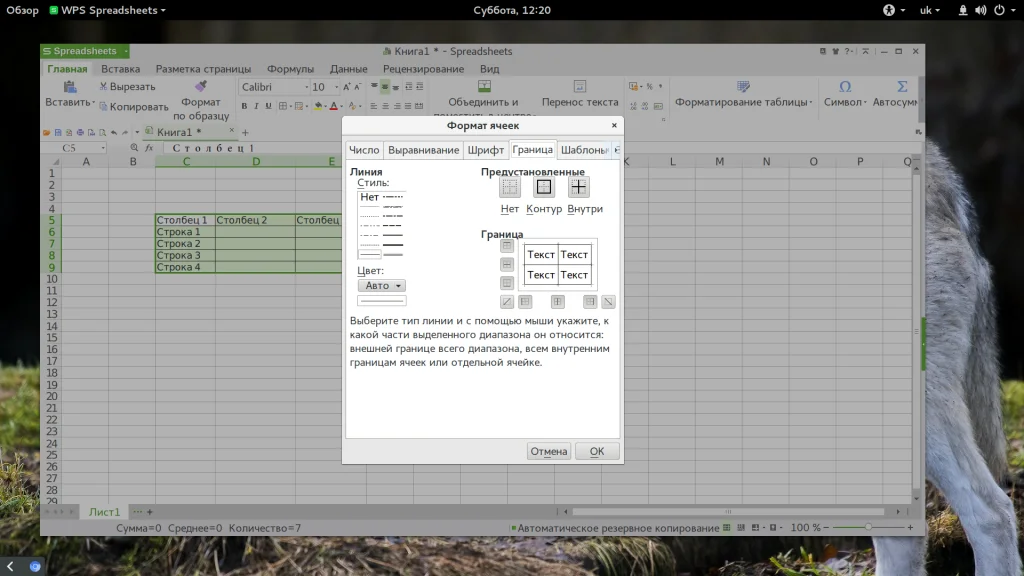Image resolution: width=1024 pixels, height=576 pixels.
Task: Click the diagonal-down border button
Action: tap(608, 301)
